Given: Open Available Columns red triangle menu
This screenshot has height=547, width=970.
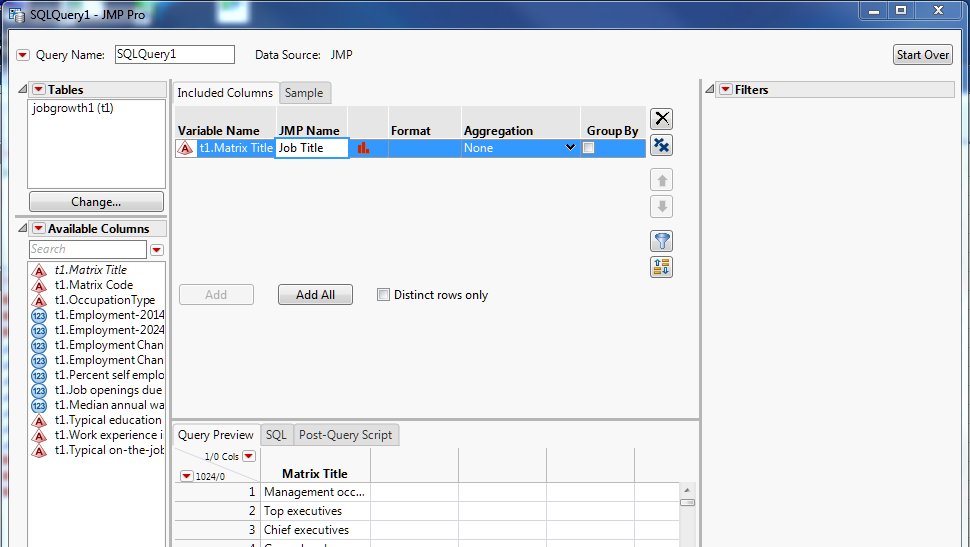Looking at the screenshot, I should coord(39,228).
